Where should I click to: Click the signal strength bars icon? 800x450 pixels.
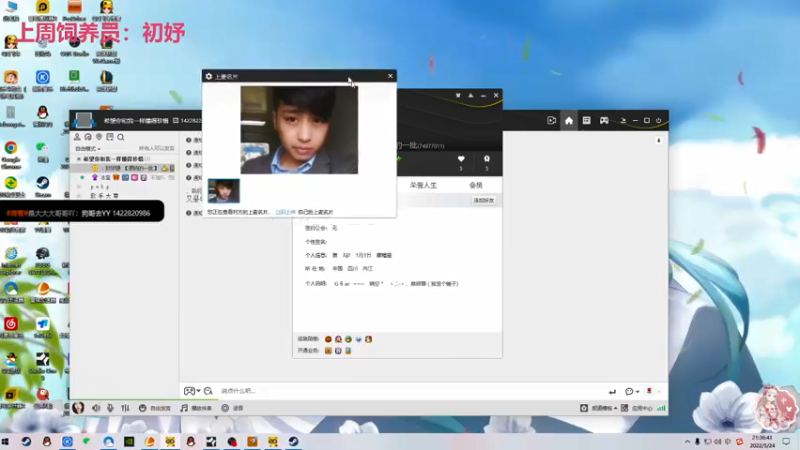coord(661,408)
